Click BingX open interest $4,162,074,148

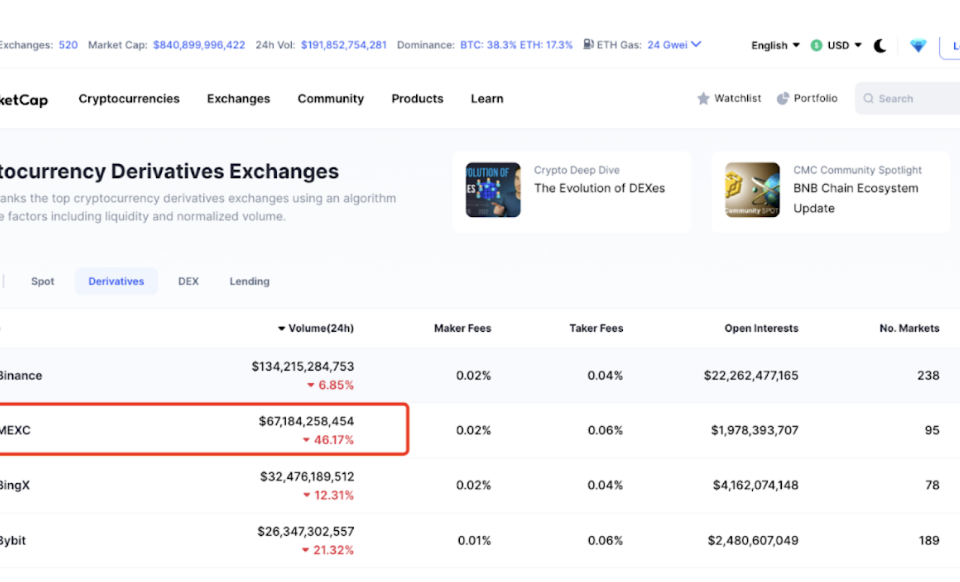pos(756,485)
